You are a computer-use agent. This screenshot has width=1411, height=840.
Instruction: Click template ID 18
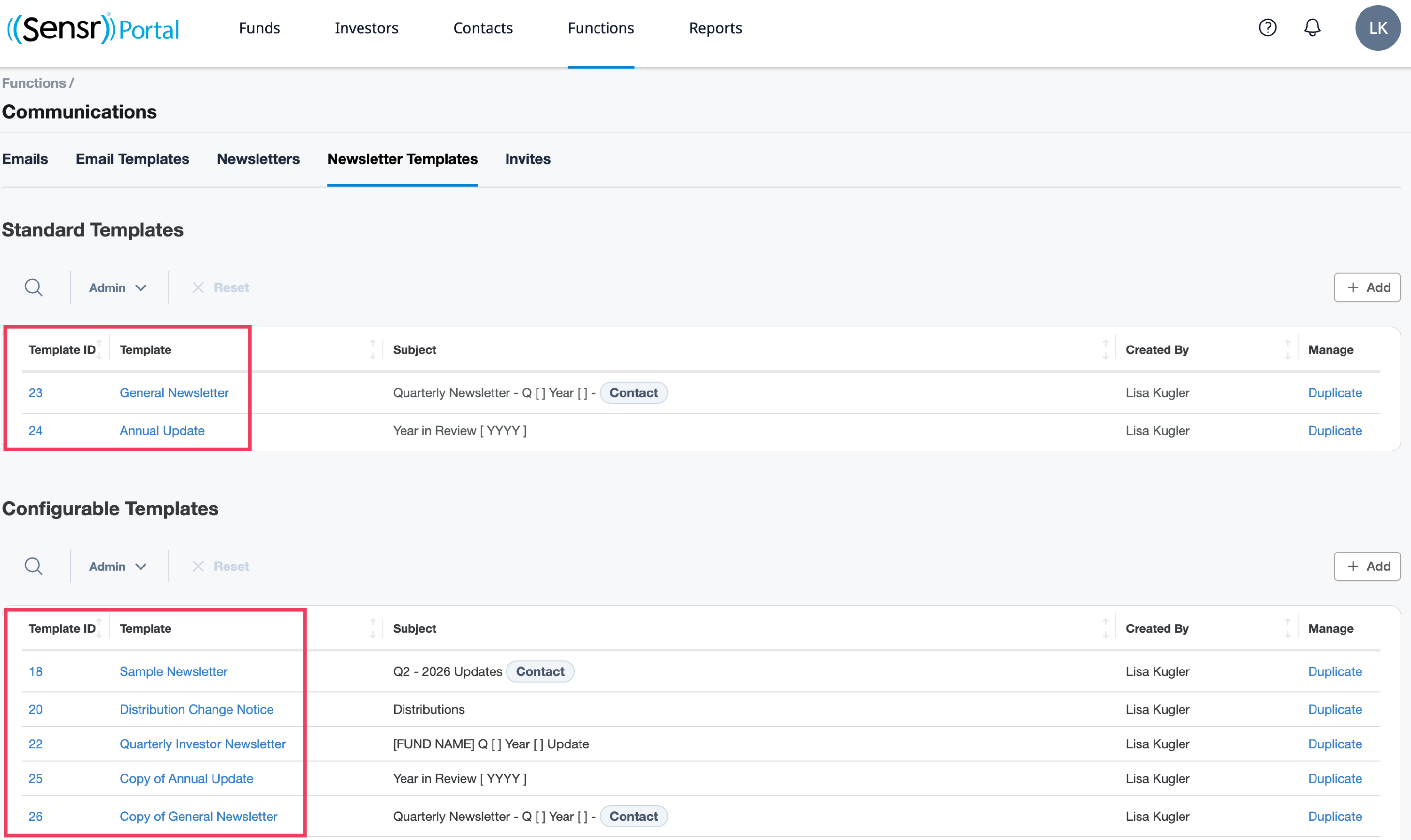(36, 671)
